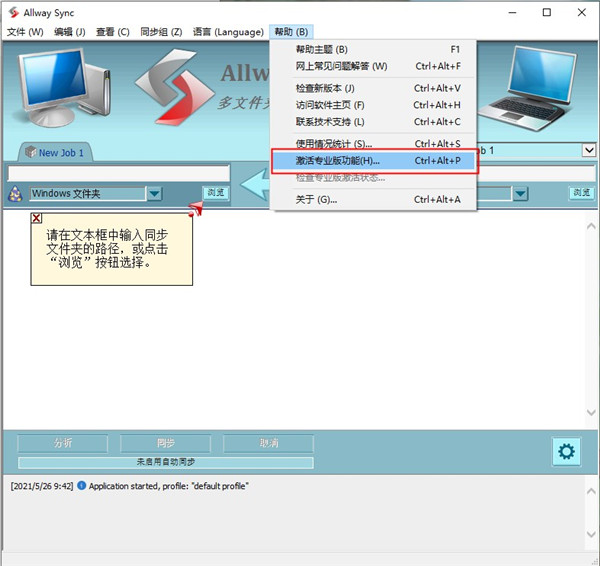Image resolution: width=600 pixels, height=566 pixels.
Task: Click the 未启用自动同步 status bar
Action: click(165, 462)
